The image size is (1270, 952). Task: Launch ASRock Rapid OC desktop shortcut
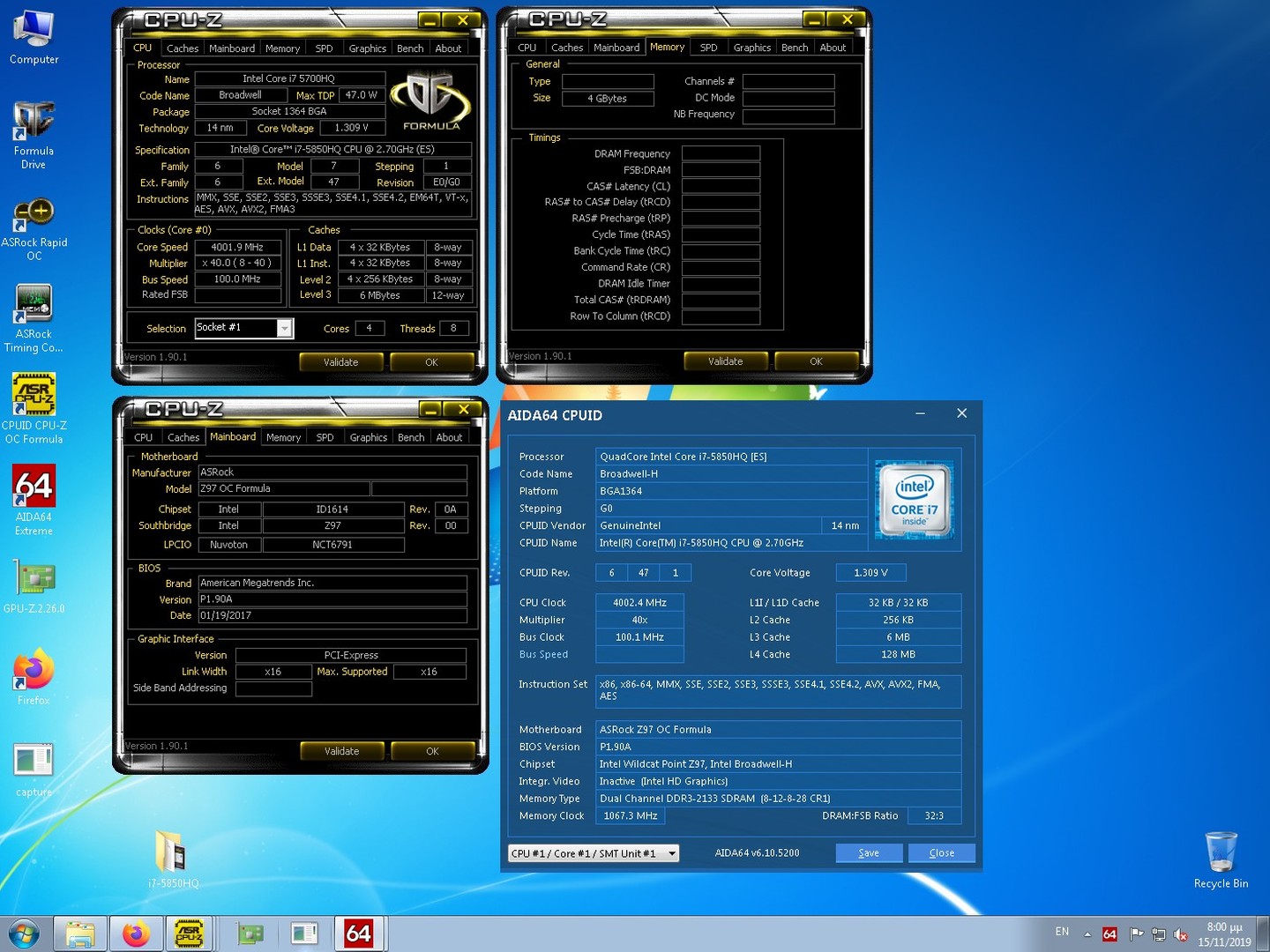coord(34,229)
